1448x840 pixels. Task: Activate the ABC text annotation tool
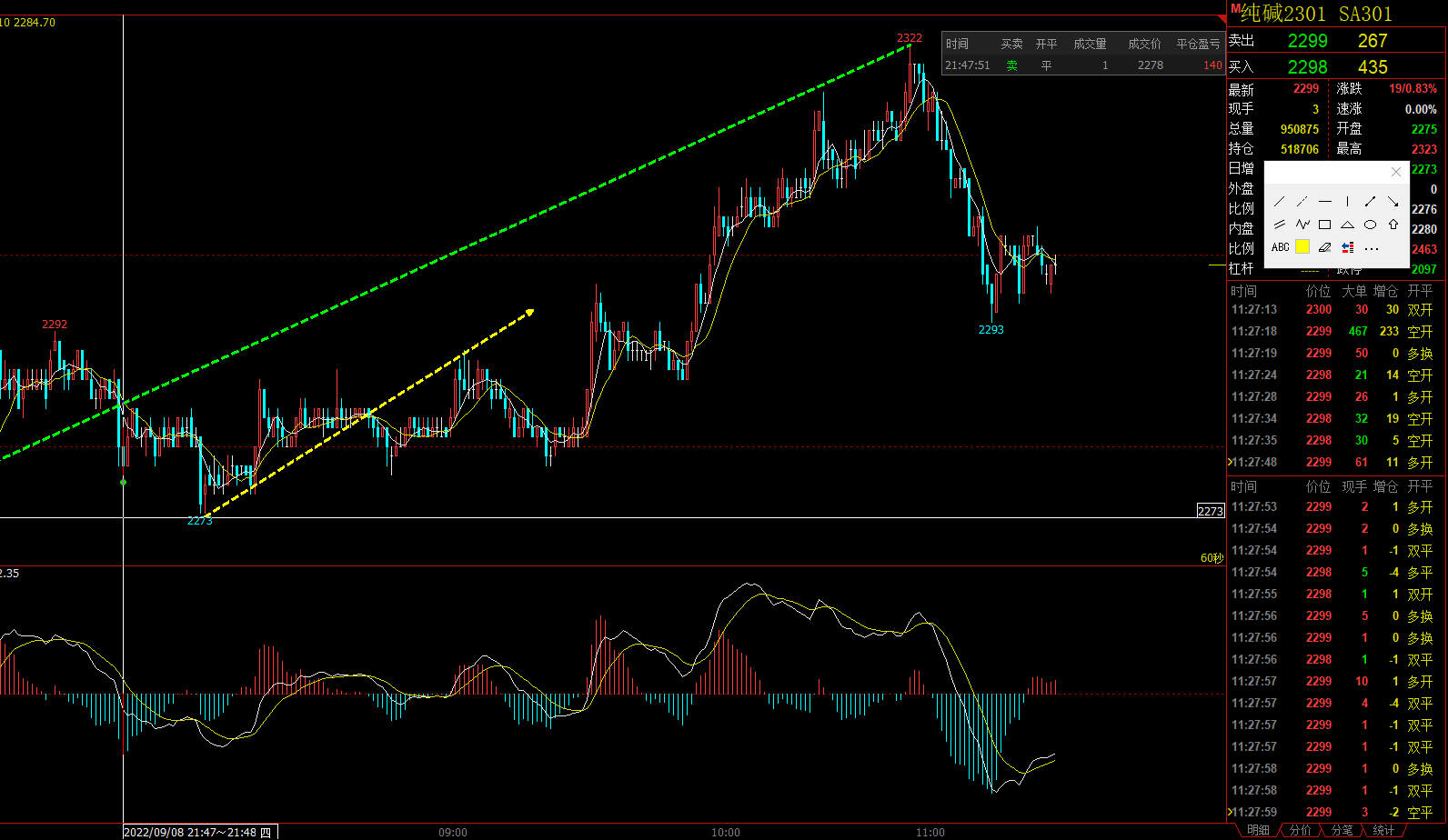point(1280,247)
